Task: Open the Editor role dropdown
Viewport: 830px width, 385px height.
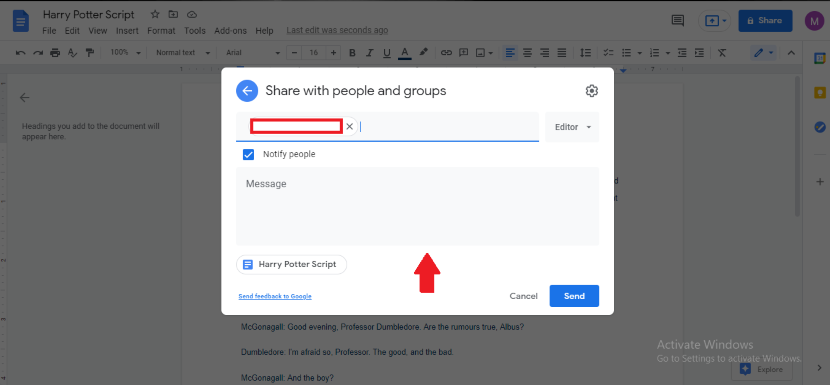Action: point(572,127)
